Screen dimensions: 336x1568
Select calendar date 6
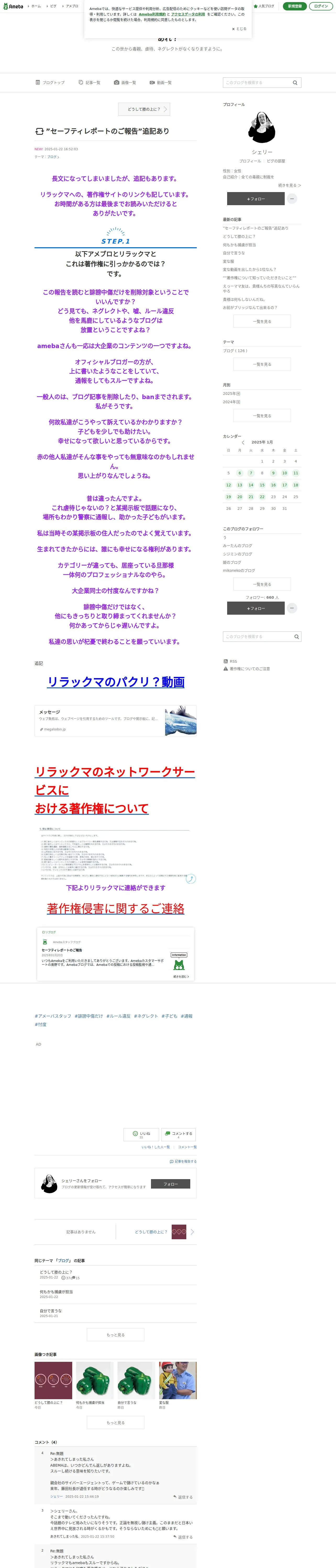coord(240,473)
